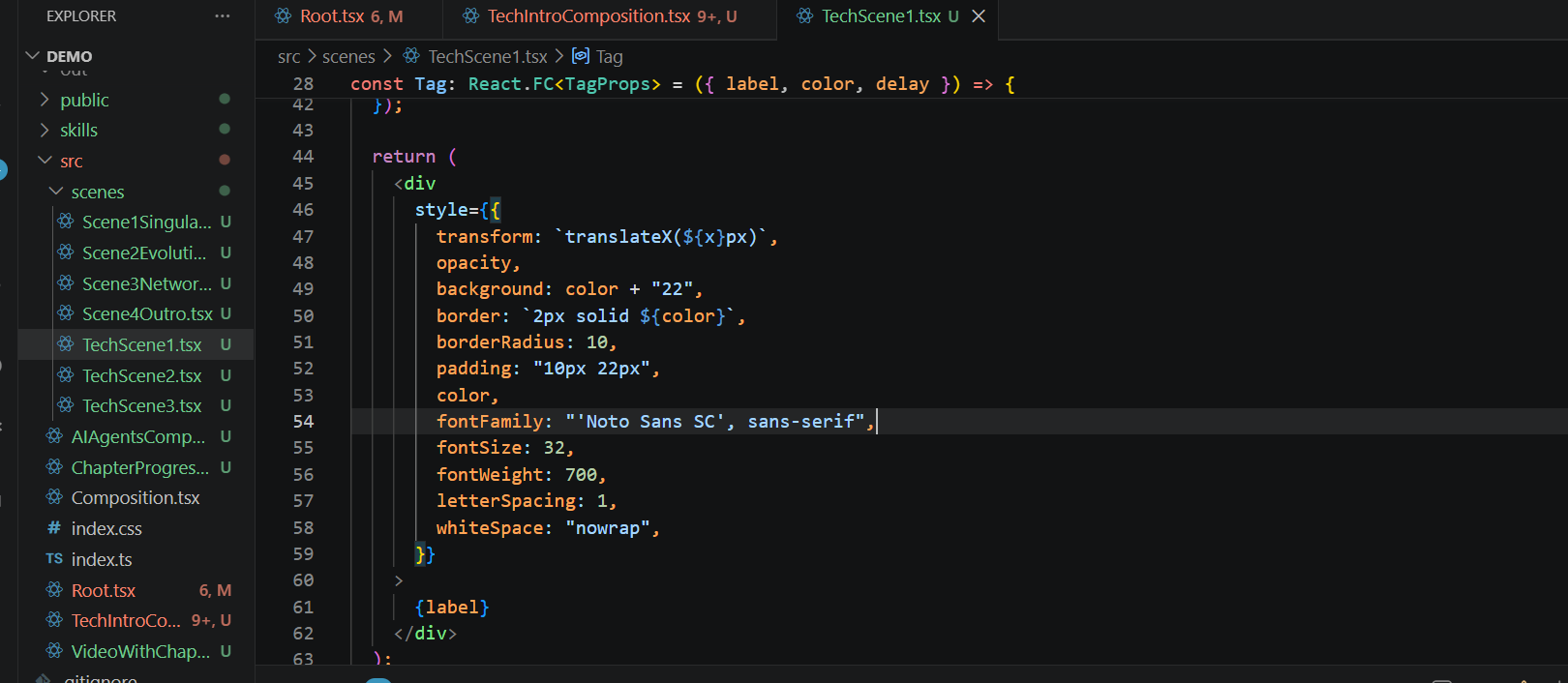Click the {label} expression in code
Image resolution: width=1568 pixels, height=683 pixels.
[452, 607]
